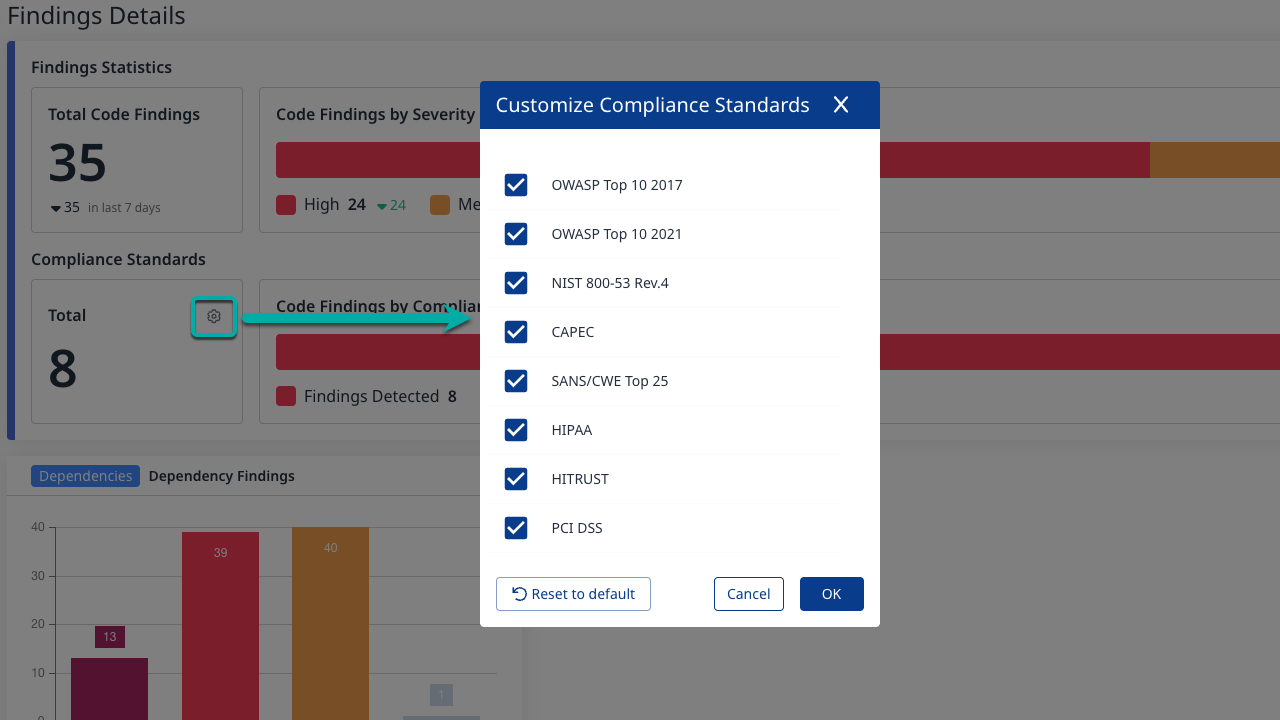This screenshot has width=1280, height=720.
Task: Click the High severity red swatch
Action: tap(286, 205)
